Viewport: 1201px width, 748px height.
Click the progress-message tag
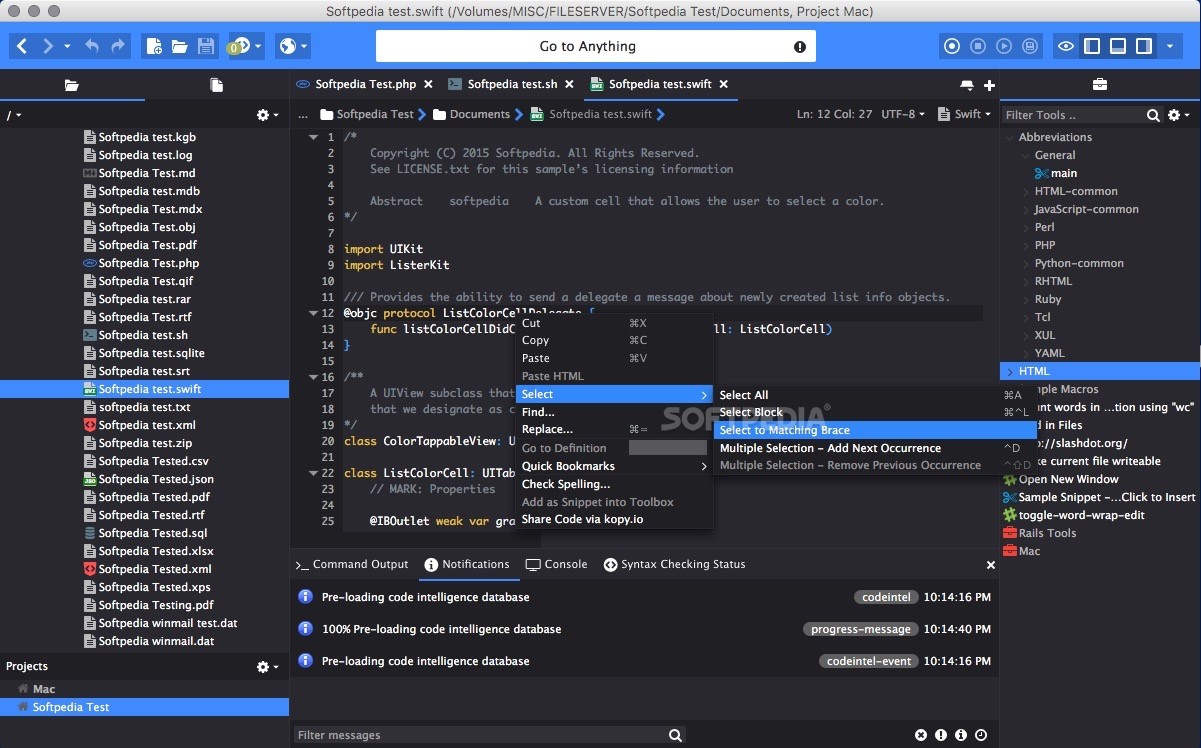click(x=861, y=629)
